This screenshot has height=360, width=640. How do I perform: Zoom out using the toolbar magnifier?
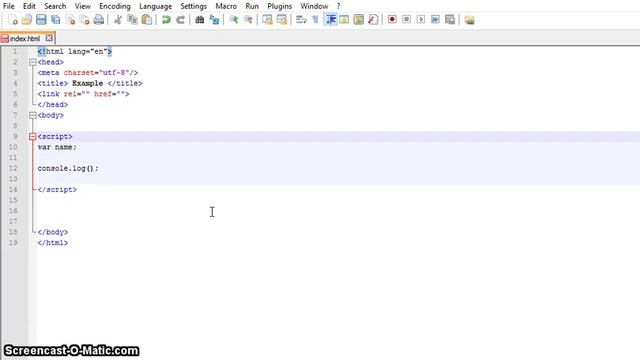click(248, 20)
